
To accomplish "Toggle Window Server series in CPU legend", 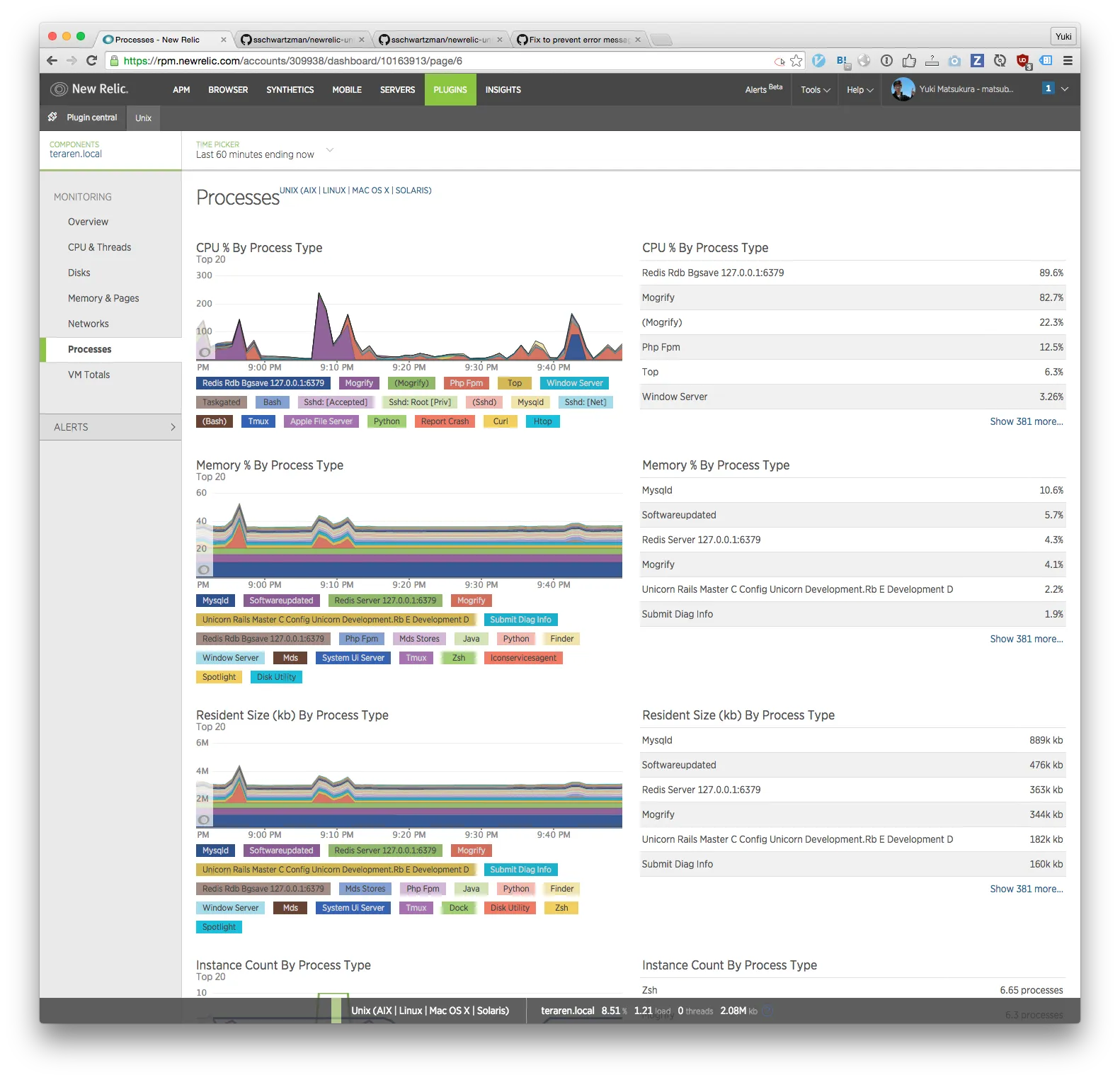I will click(574, 383).
